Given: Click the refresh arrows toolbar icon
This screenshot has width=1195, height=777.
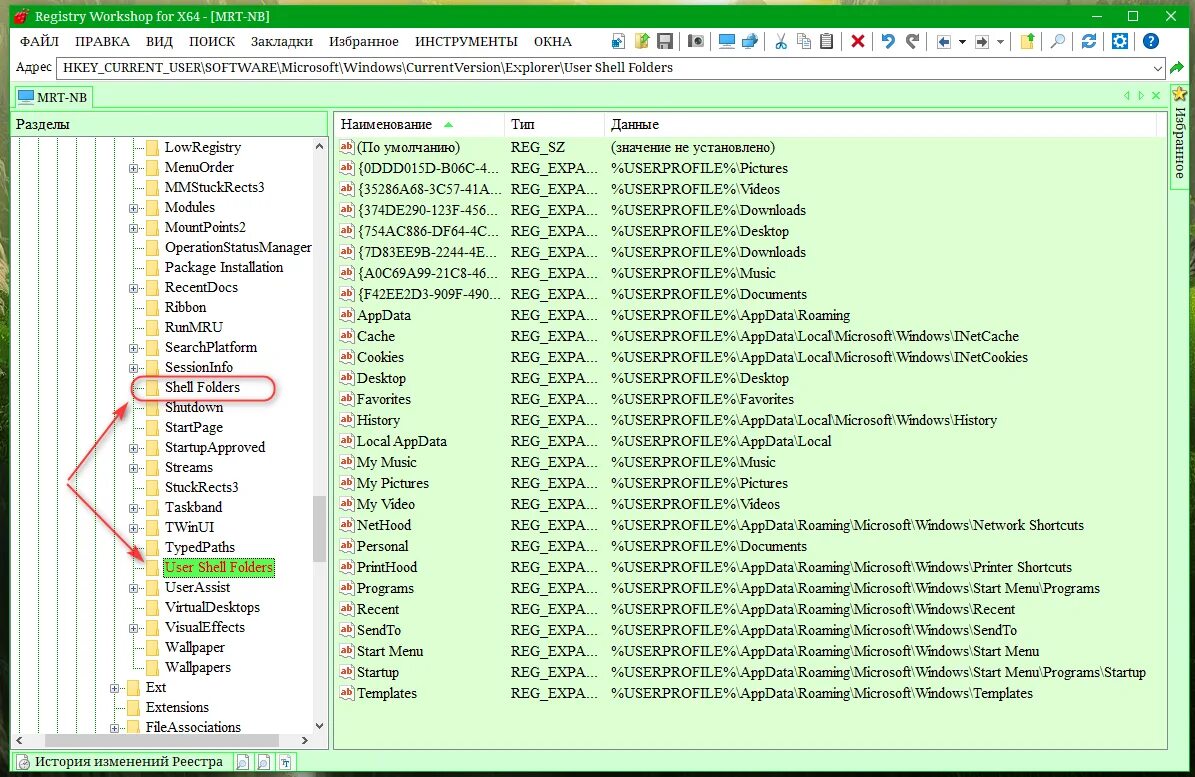Looking at the screenshot, I should tap(1088, 41).
